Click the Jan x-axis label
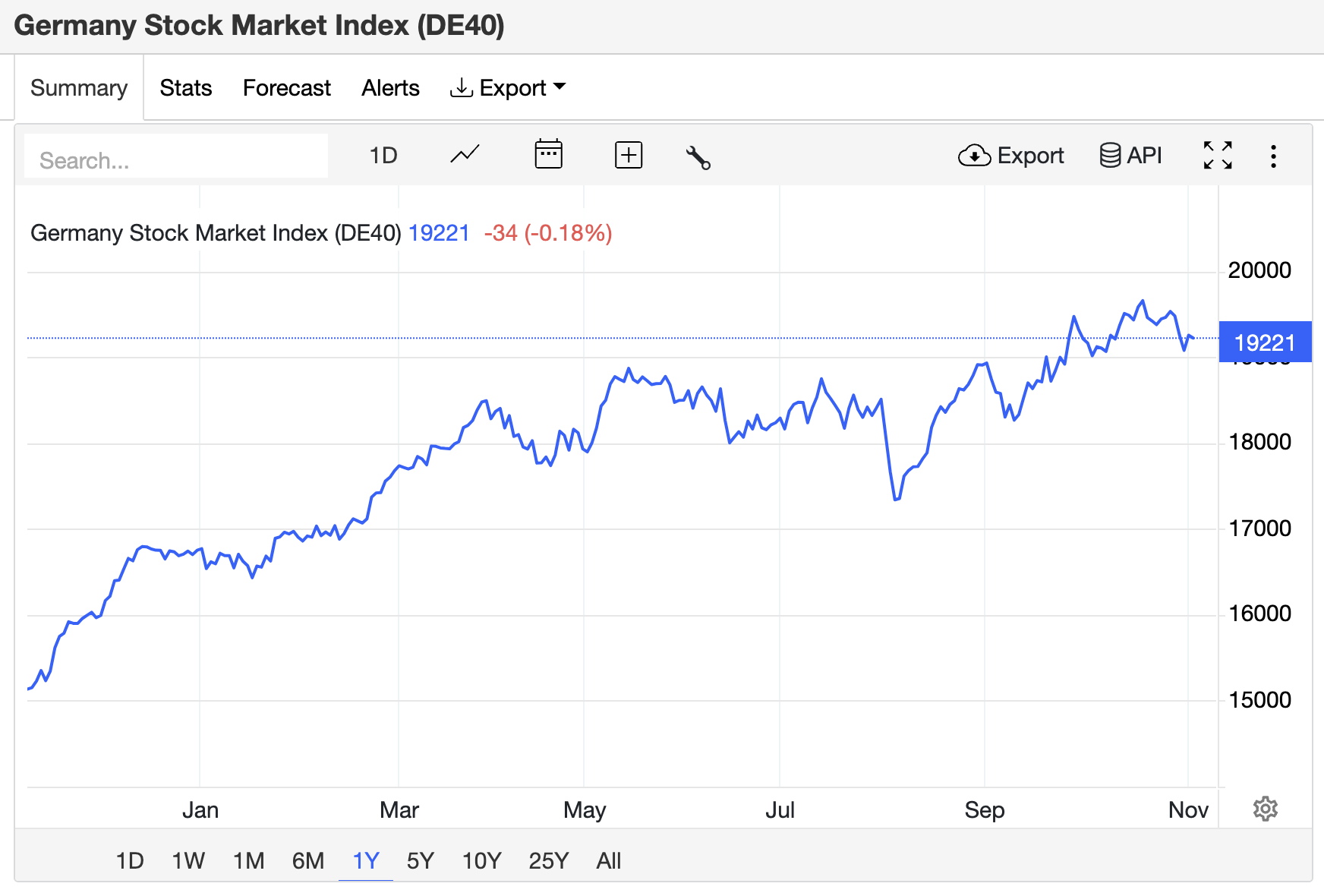This screenshot has height=896, width=1324. point(200,810)
